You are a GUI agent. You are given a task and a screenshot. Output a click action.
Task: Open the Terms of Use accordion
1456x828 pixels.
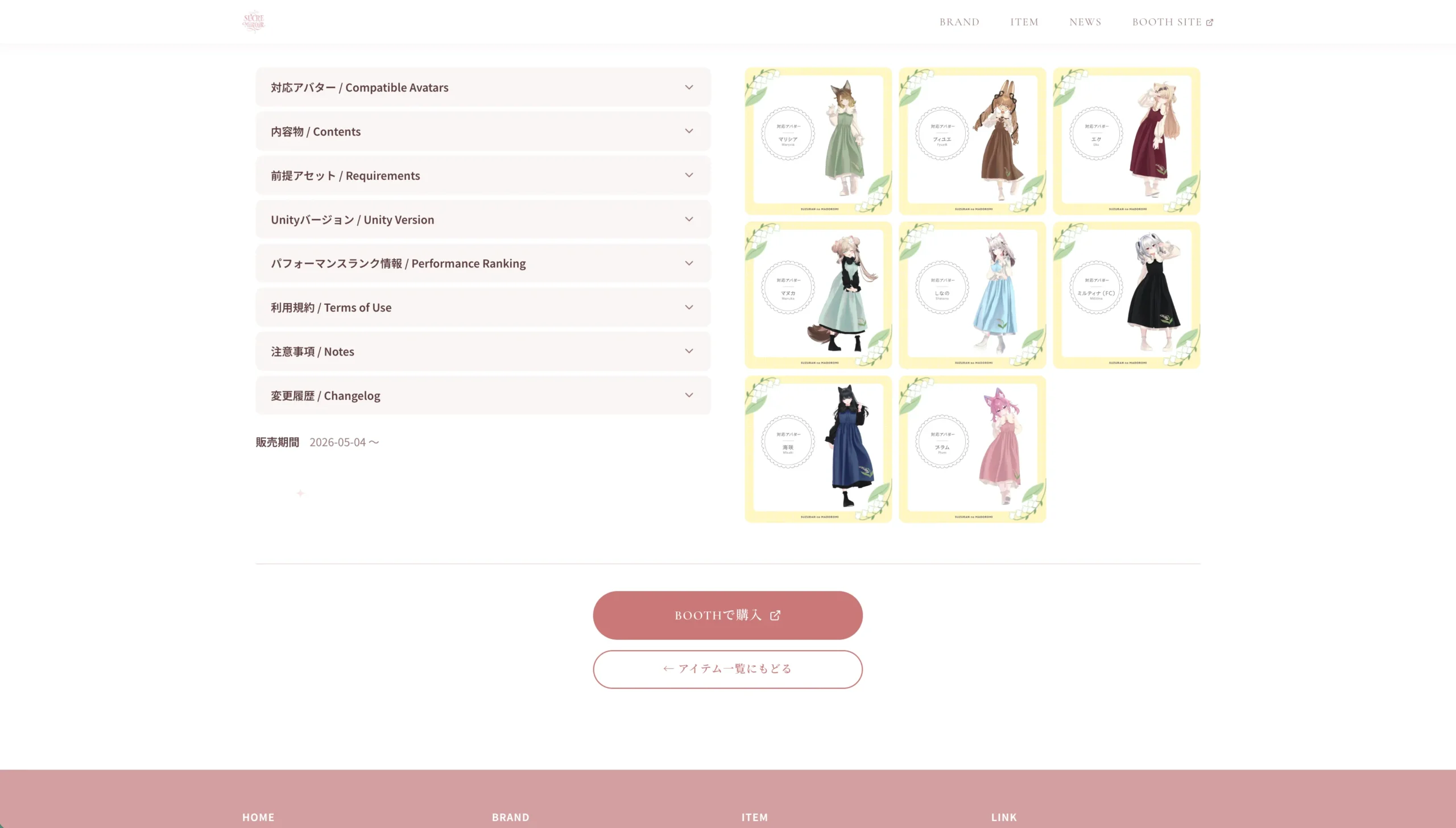(x=483, y=308)
